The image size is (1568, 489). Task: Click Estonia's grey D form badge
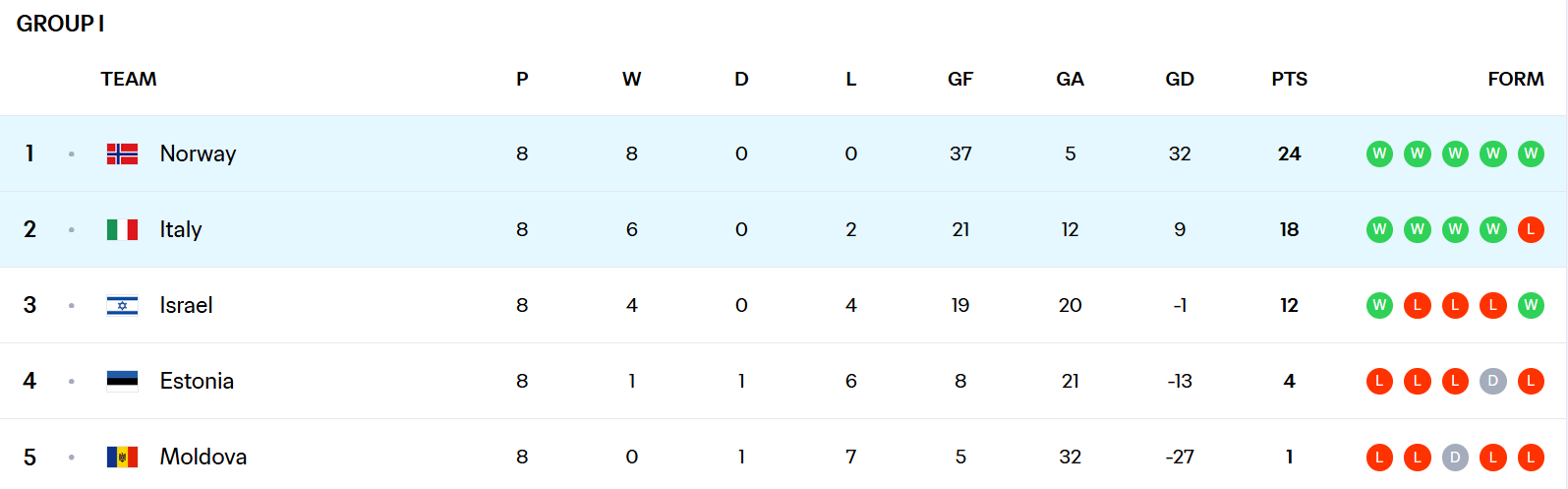point(1492,381)
